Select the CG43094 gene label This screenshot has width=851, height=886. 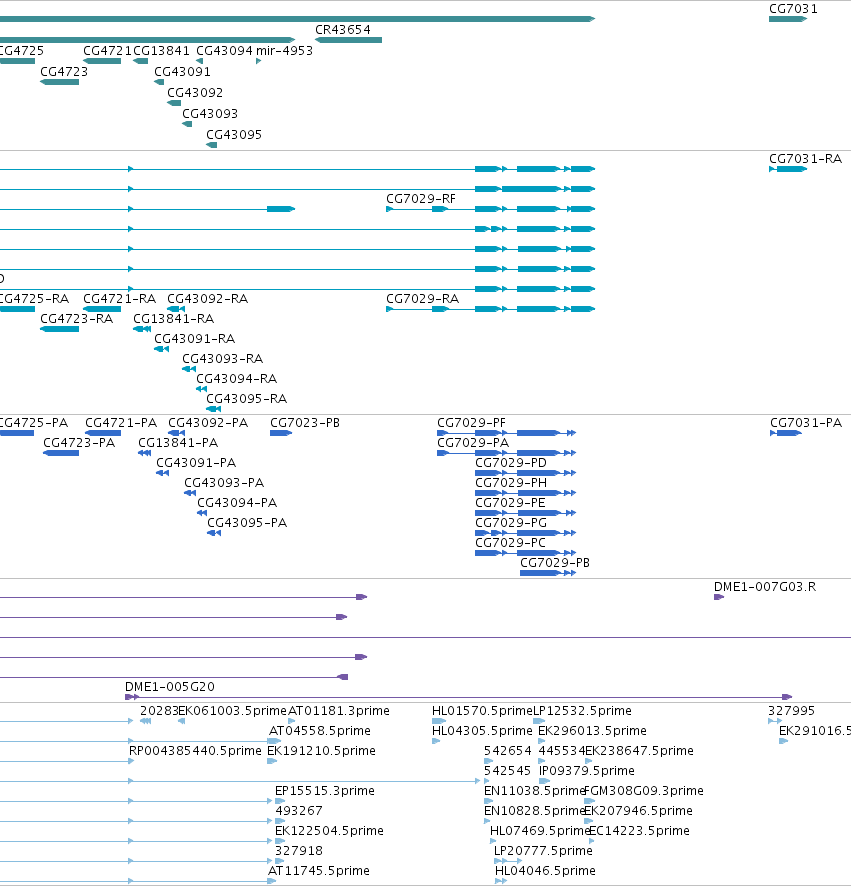[x=224, y=50]
